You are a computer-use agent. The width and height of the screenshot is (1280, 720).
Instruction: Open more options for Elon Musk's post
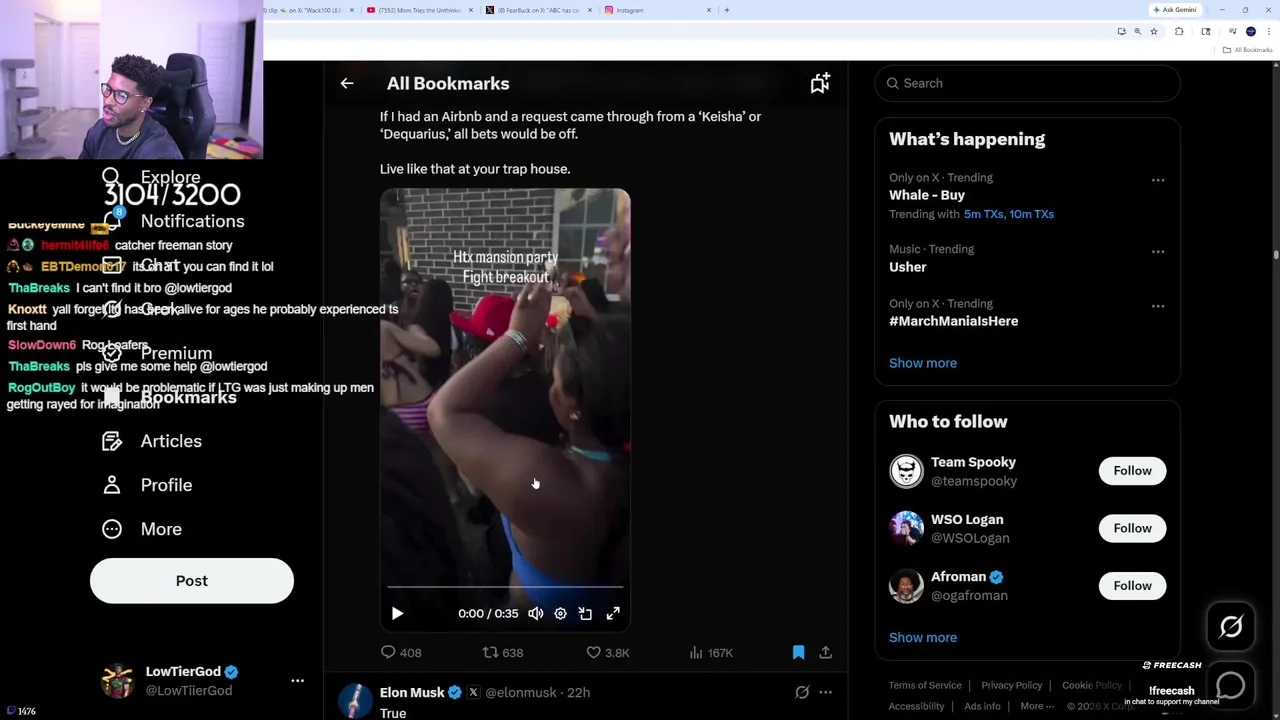[x=826, y=692]
